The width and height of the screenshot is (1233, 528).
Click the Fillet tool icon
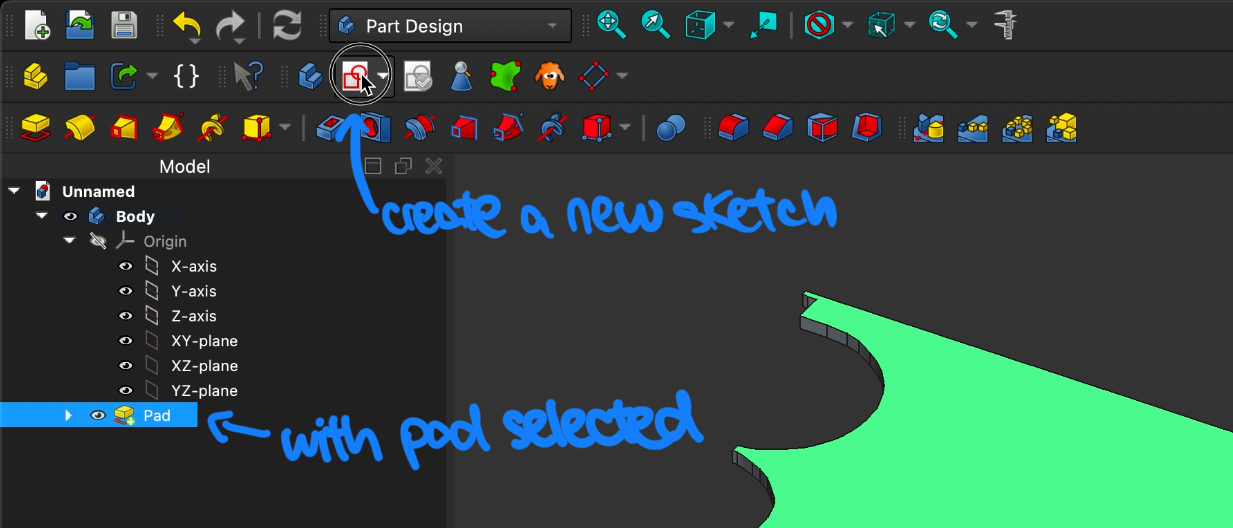734,127
